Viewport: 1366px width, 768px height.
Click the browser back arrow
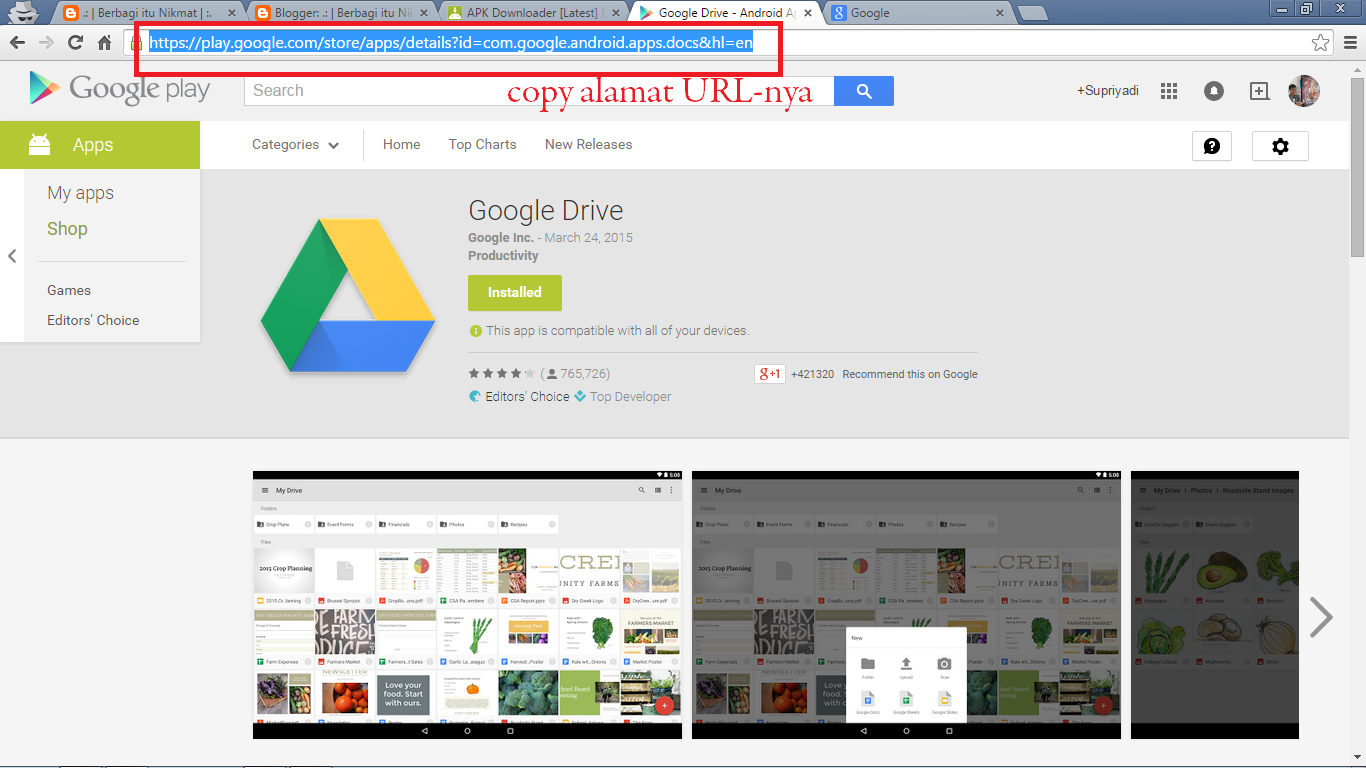[17, 43]
